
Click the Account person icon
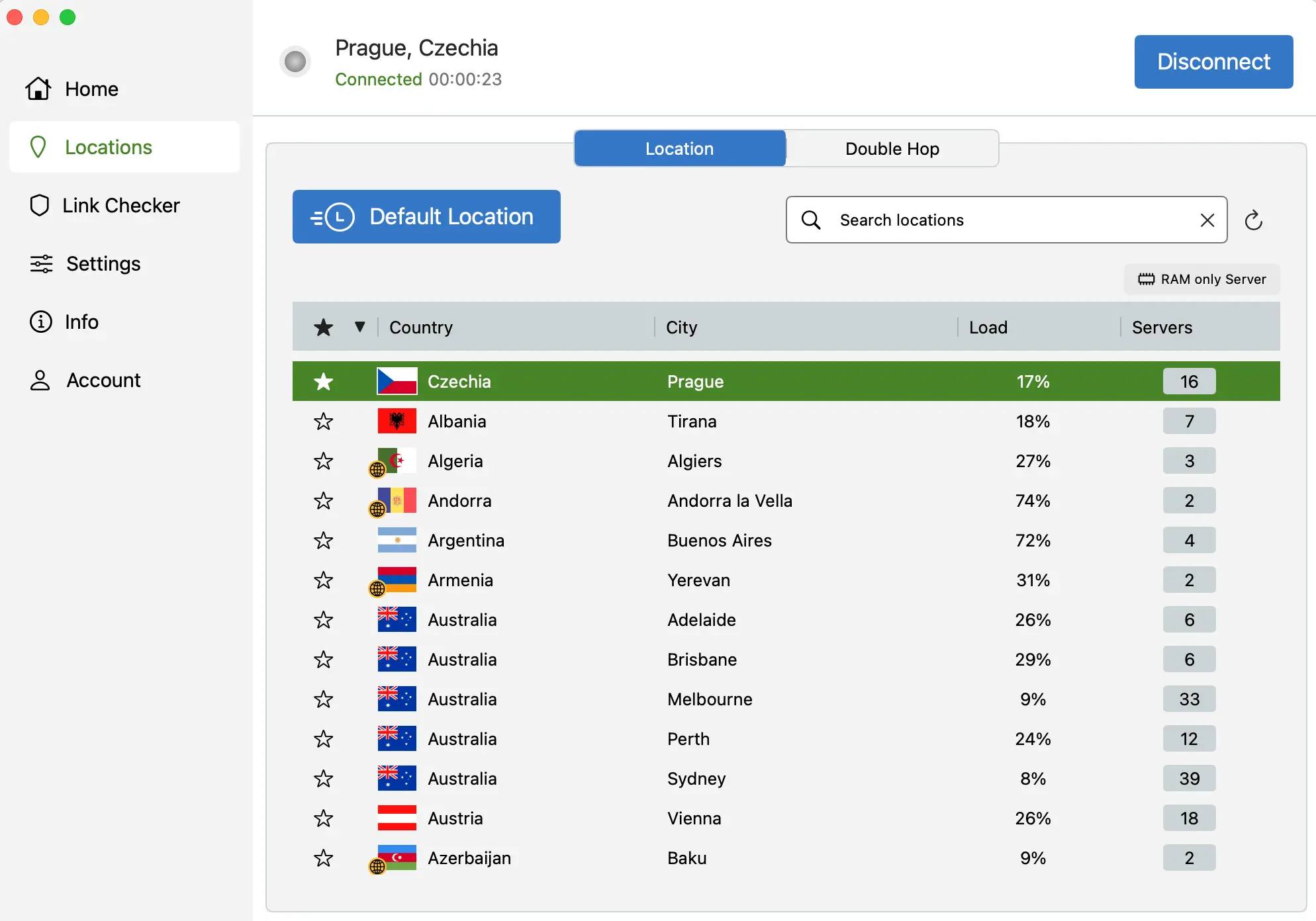[40, 380]
